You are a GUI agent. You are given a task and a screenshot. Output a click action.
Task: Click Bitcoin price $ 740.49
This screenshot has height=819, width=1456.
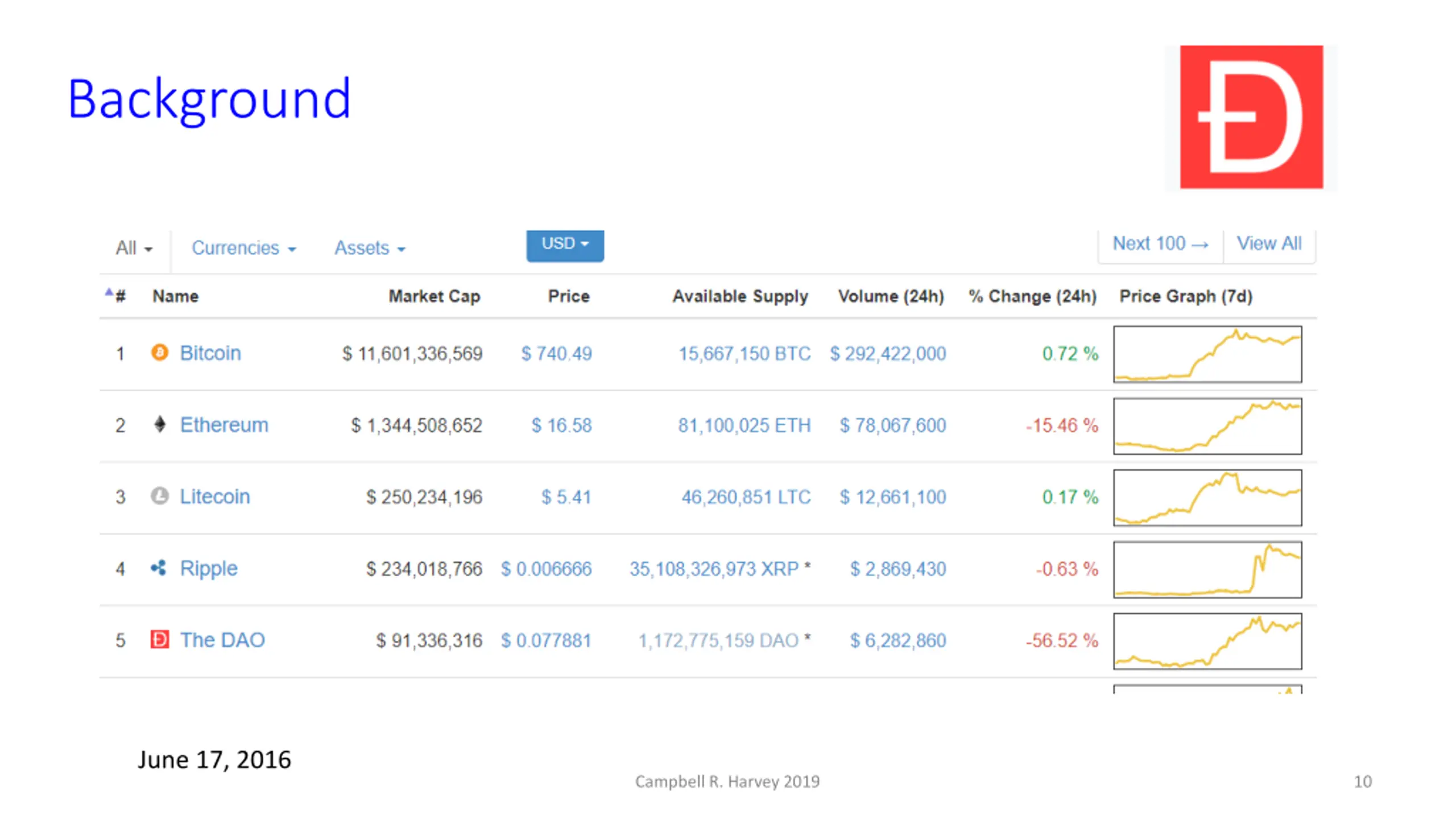coord(557,354)
